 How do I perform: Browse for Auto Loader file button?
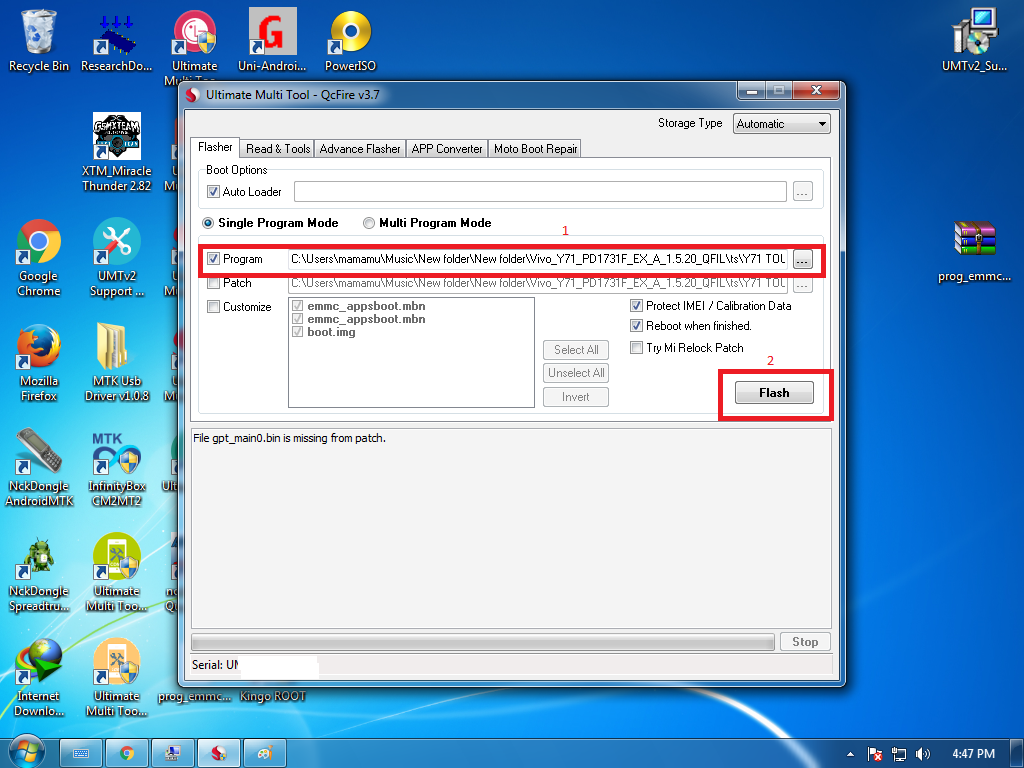(x=803, y=191)
